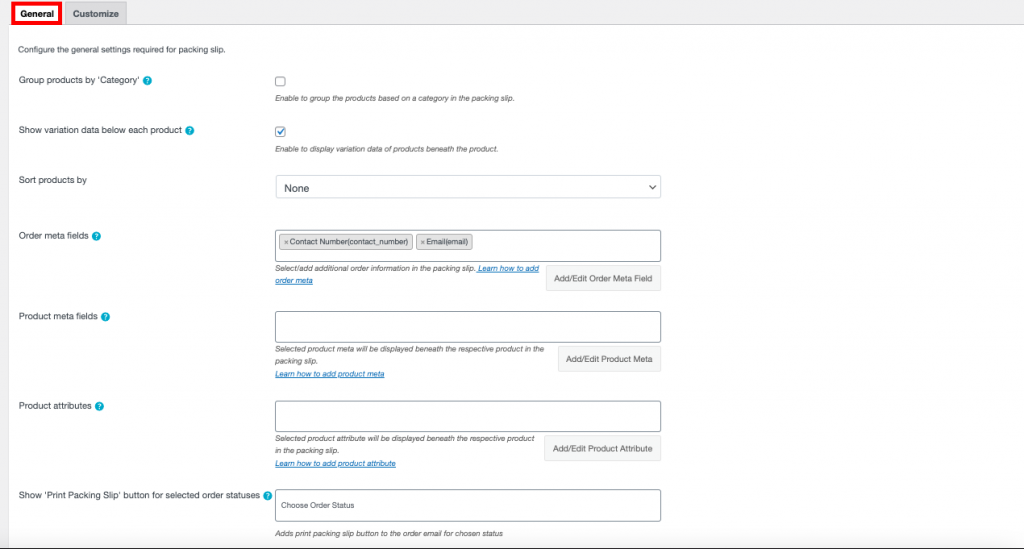The height and width of the screenshot is (549, 1024).
Task: Show help for Product attributes
Action: point(99,406)
